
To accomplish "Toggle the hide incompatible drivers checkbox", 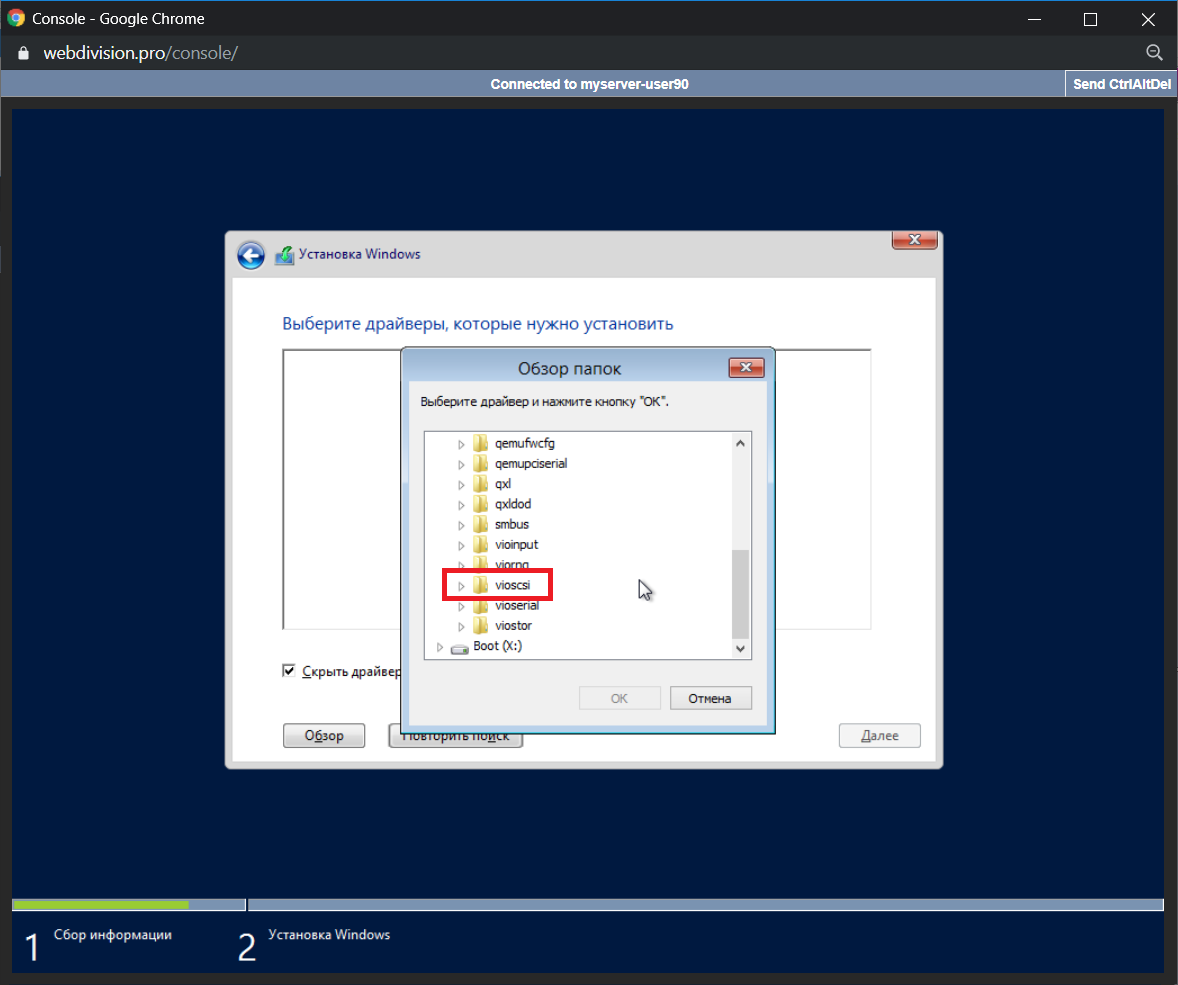I will tap(289, 671).
